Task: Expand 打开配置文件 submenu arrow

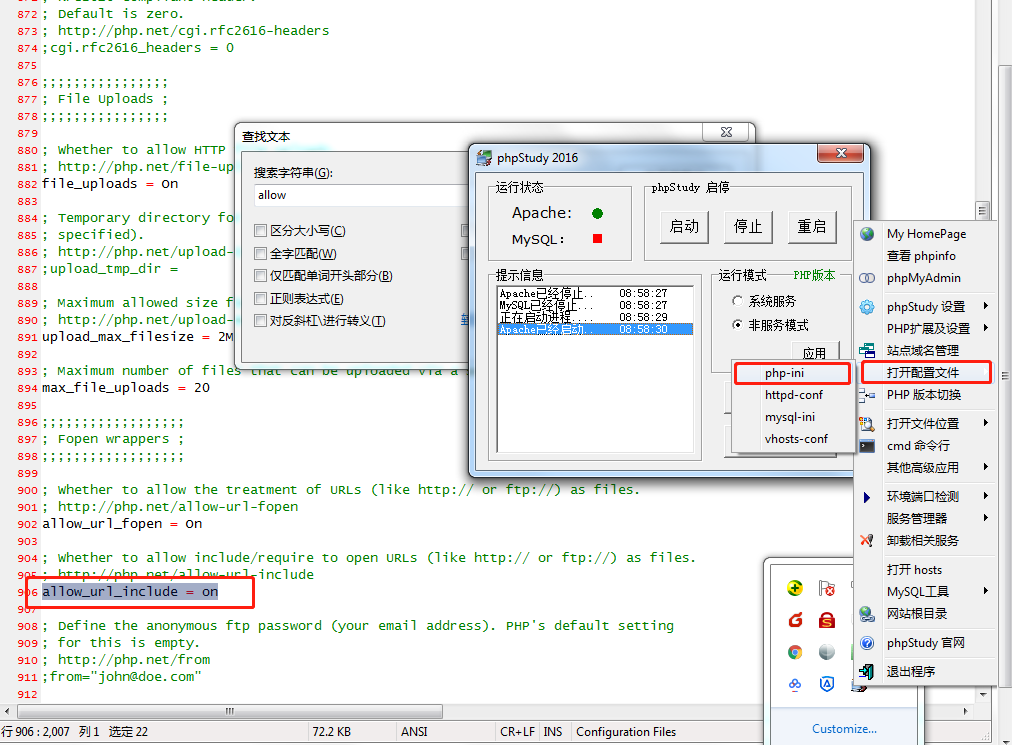Action: coord(986,372)
